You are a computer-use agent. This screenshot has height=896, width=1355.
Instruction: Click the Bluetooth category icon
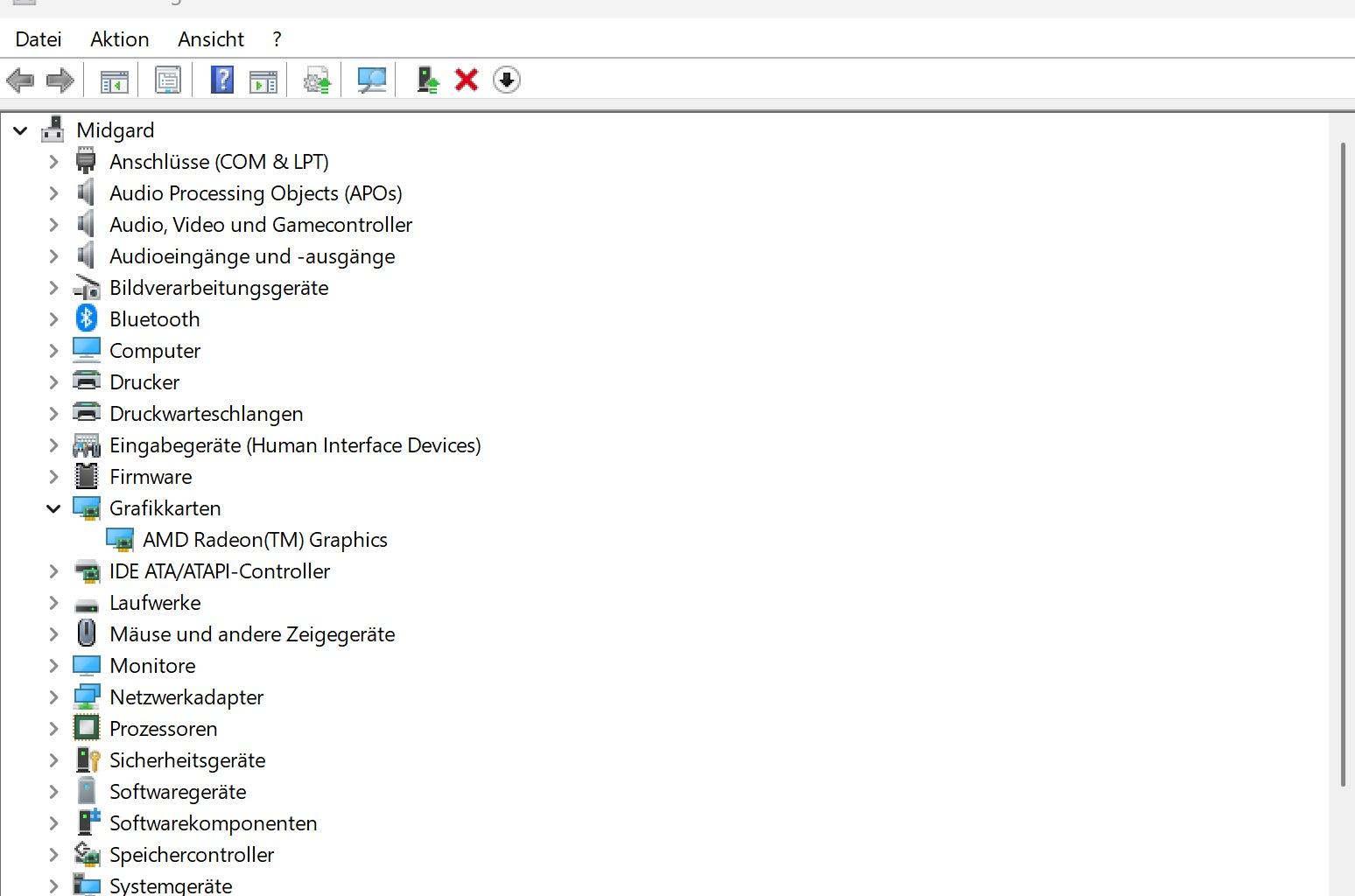[x=87, y=318]
